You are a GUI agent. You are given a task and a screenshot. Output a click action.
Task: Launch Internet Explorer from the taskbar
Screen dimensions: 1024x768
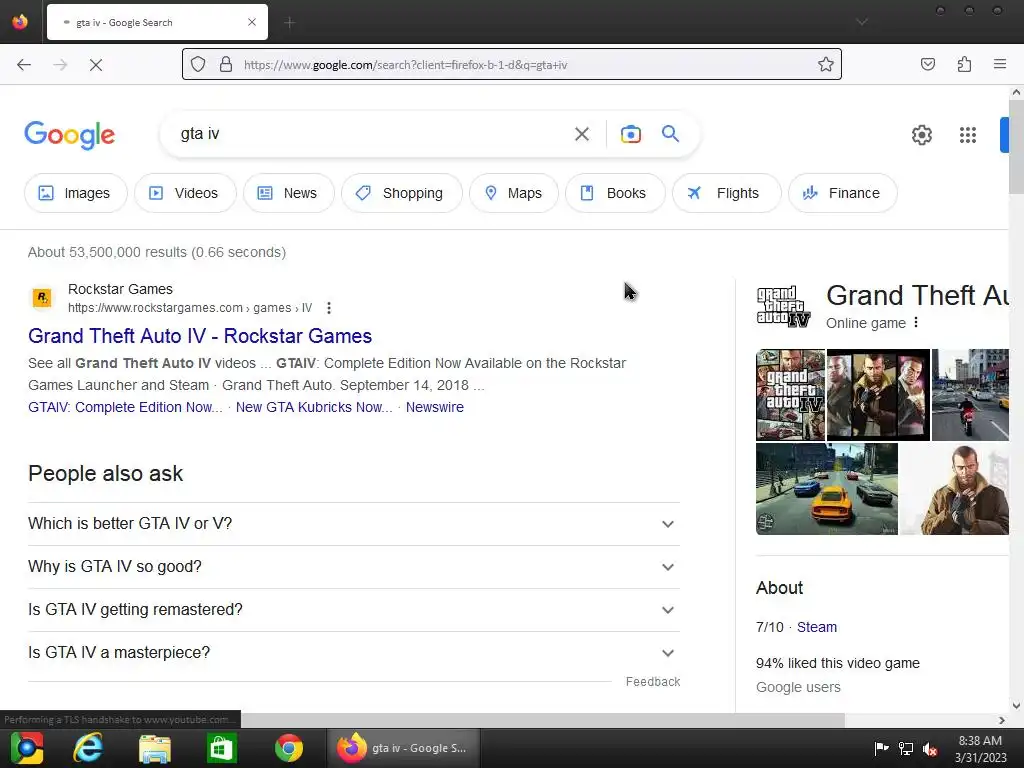click(x=88, y=748)
